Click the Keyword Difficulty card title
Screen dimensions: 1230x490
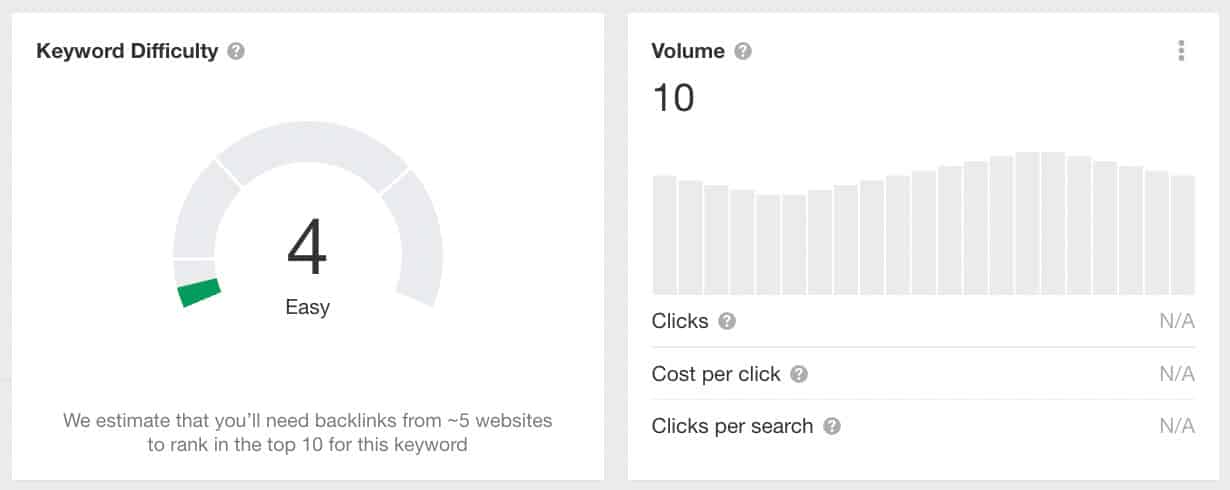[127, 51]
